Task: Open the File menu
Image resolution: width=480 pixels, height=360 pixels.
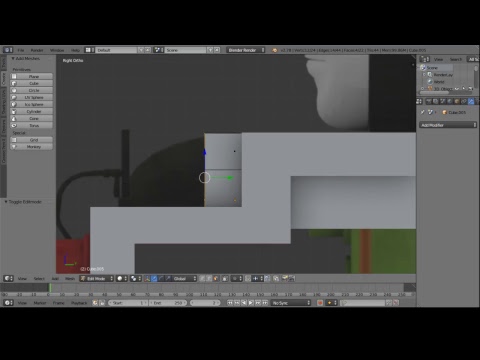Action: pyautogui.click(x=21, y=50)
